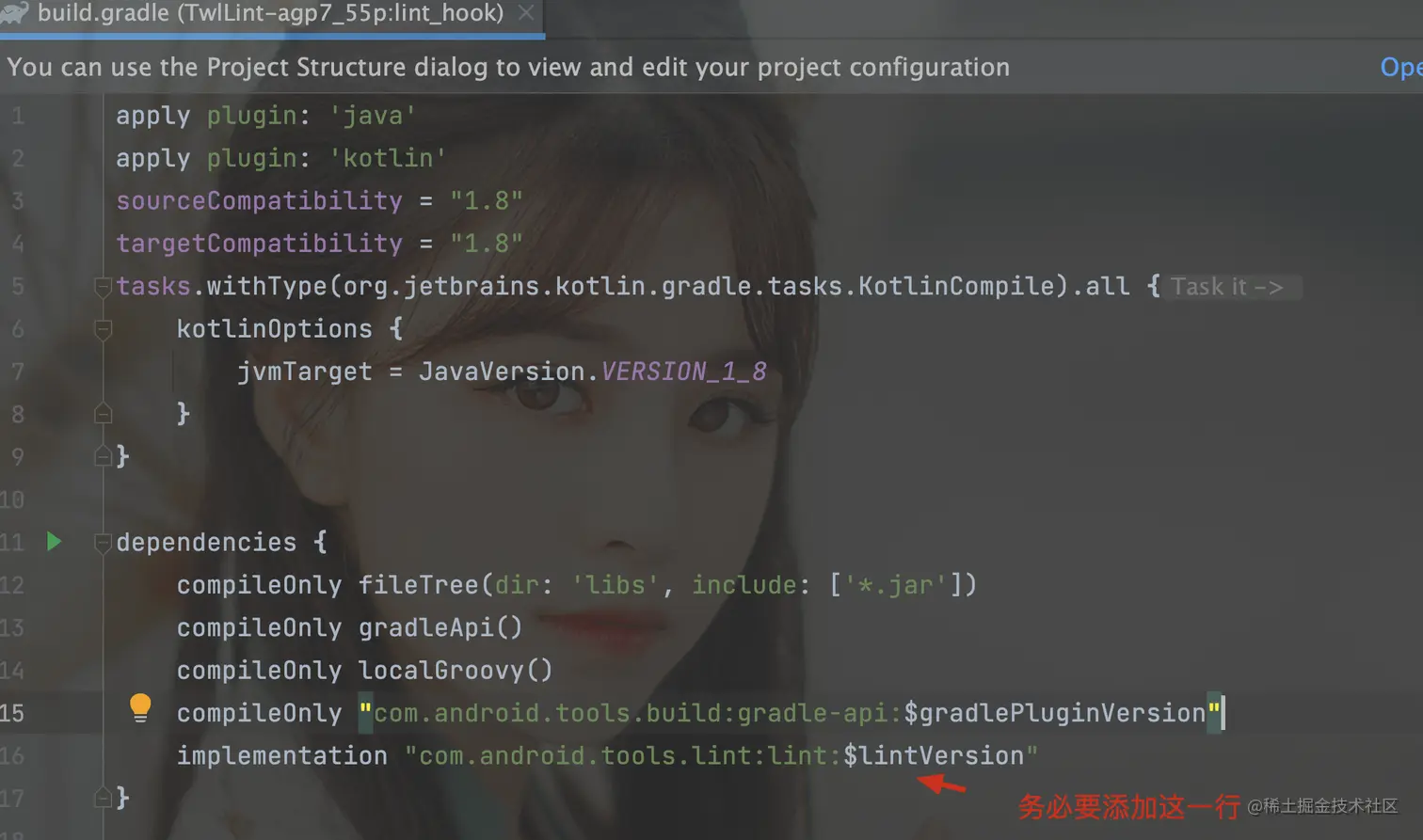Click implementation keyword on line 16
1423x840 pixels.
pos(281,755)
